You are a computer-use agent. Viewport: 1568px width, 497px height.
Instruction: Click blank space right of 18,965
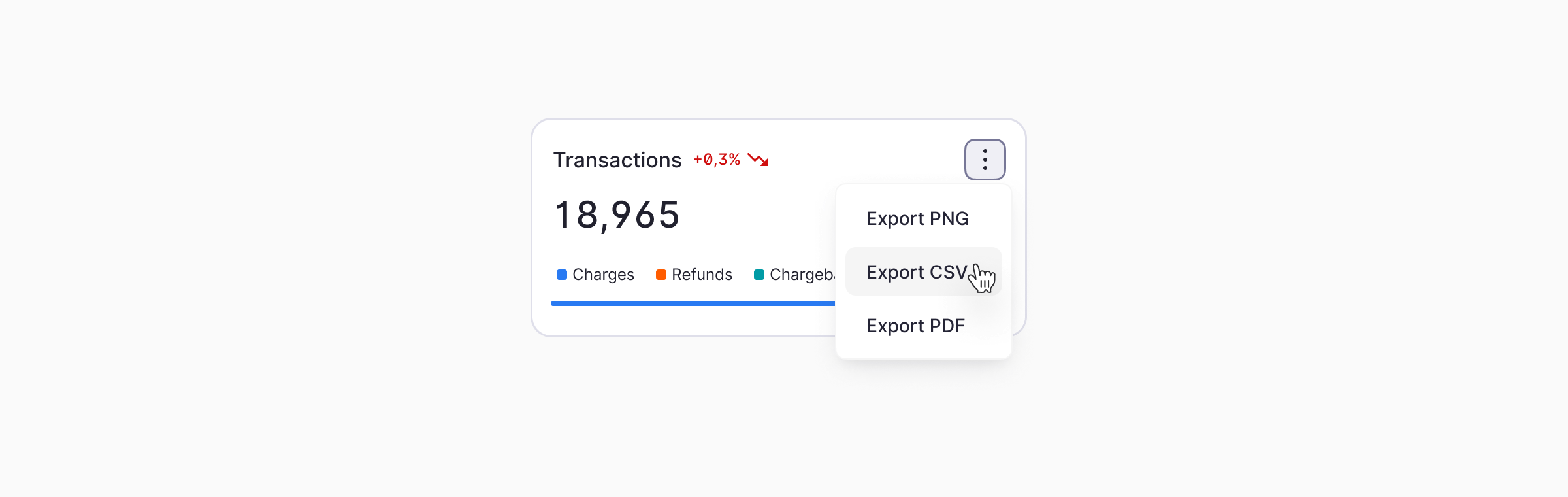(x=758, y=215)
